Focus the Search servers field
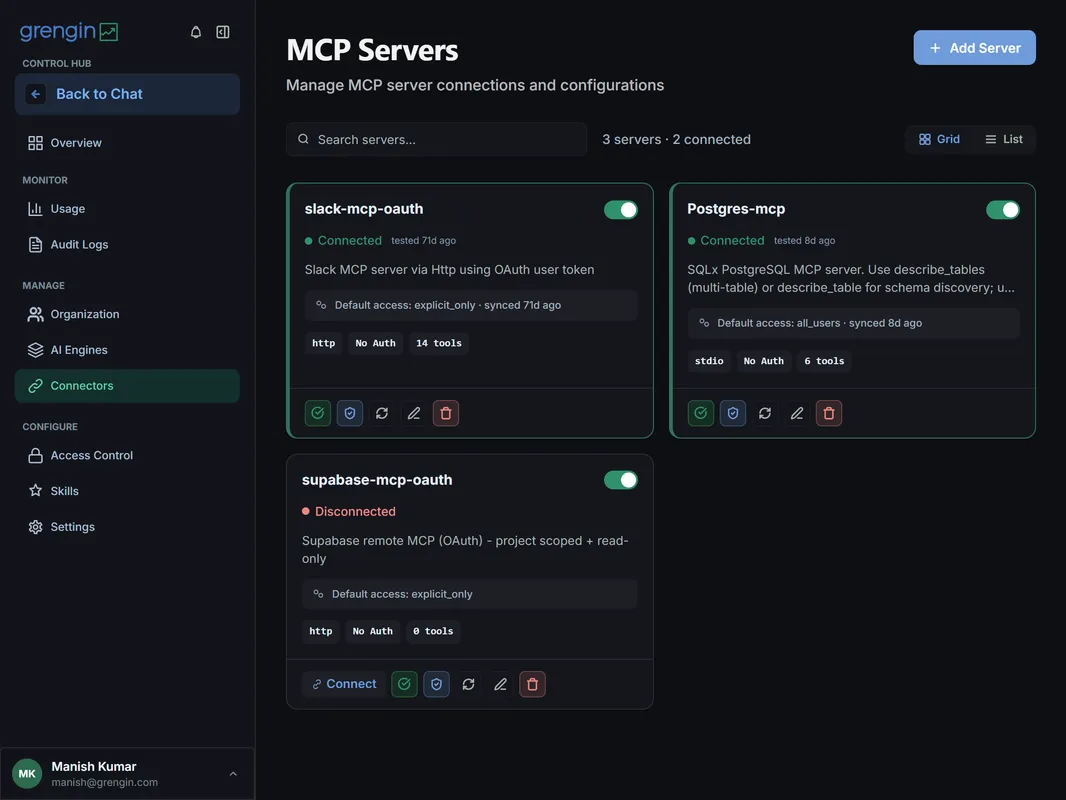 click(436, 139)
